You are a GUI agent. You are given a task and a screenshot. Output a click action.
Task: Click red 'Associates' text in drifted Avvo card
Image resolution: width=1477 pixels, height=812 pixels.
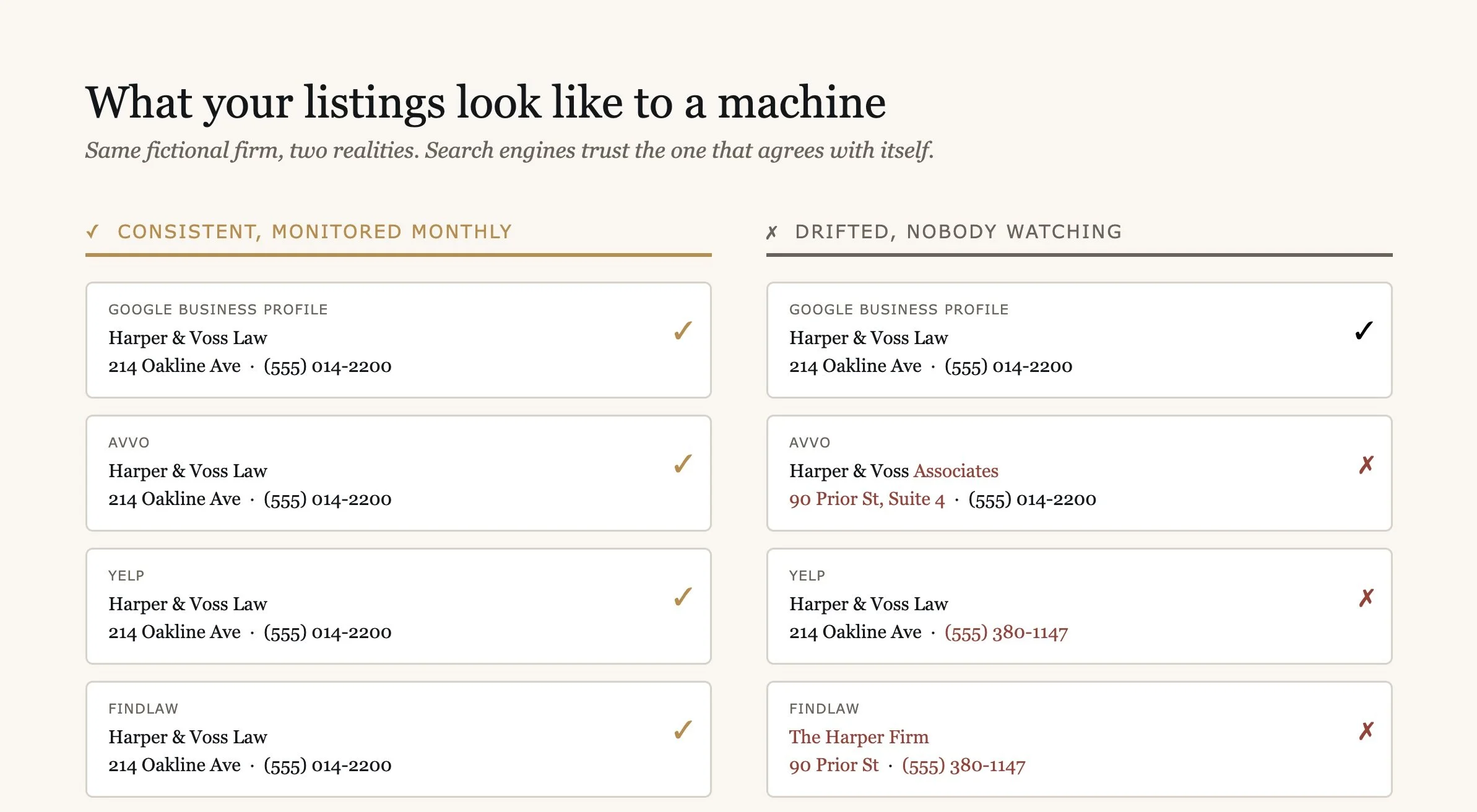[956, 471]
